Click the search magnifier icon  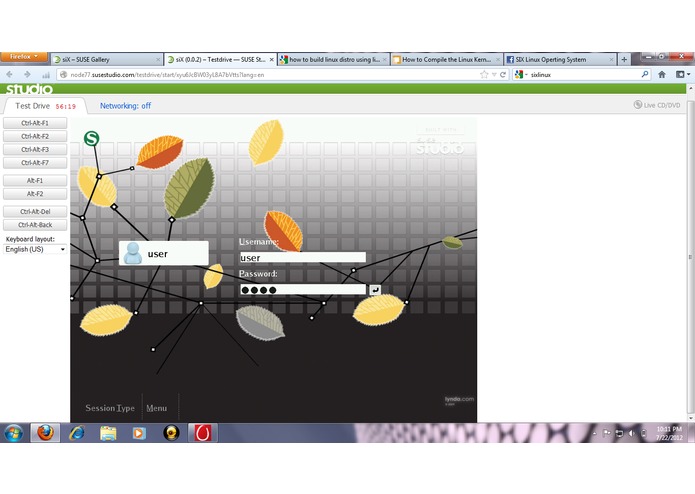point(645,74)
